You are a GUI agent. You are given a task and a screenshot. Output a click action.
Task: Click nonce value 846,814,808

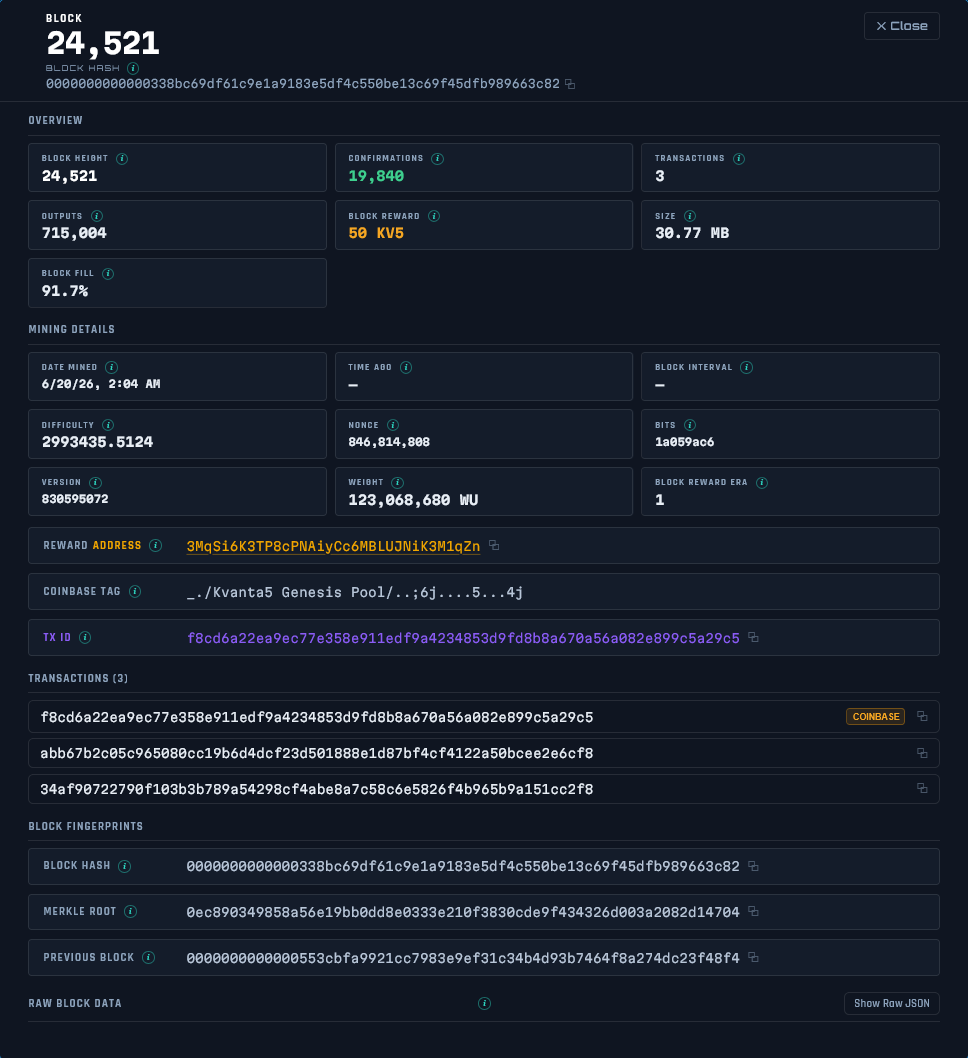tap(389, 442)
